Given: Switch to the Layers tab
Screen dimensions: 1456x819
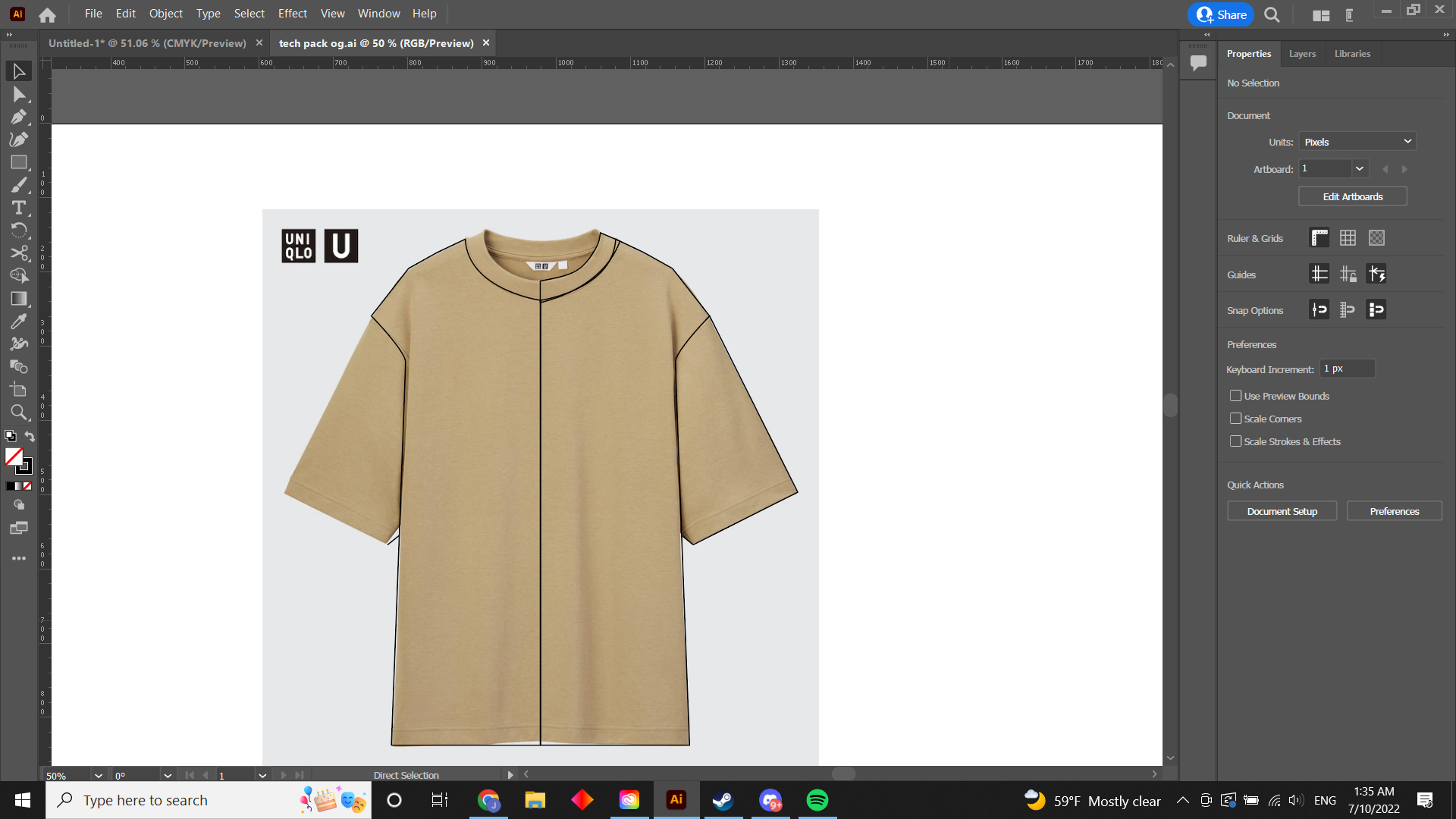Looking at the screenshot, I should pyautogui.click(x=1302, y=53).
